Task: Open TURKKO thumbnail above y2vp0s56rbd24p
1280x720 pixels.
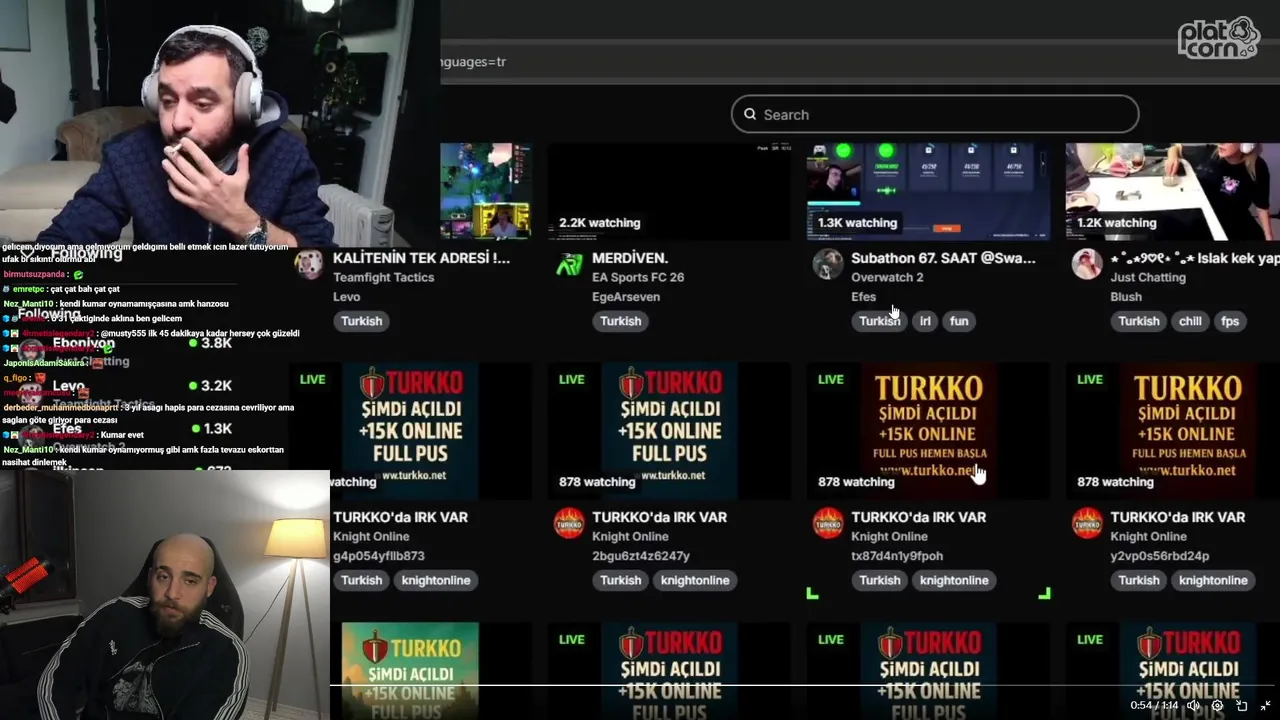Action: 1172,431
